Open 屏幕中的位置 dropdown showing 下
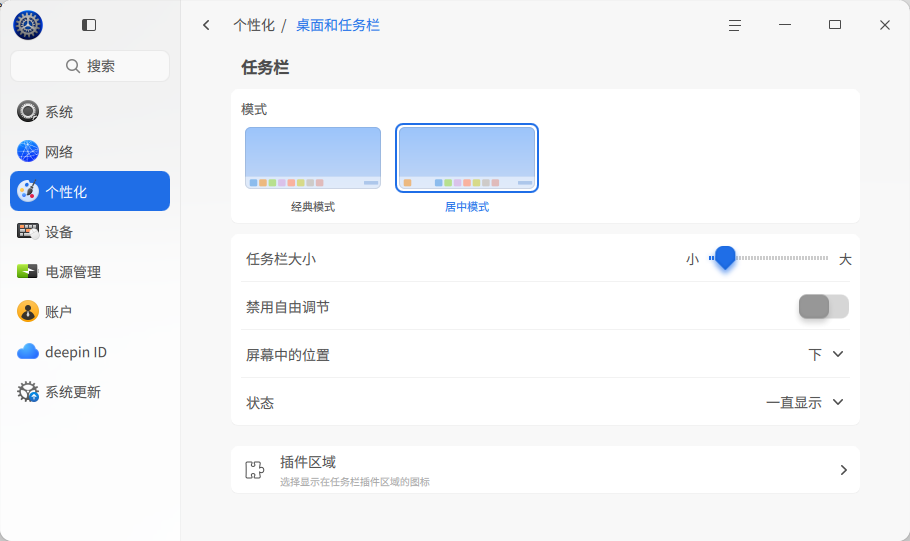The height and width of the screenshot is (541, 910). pos(825,354)
